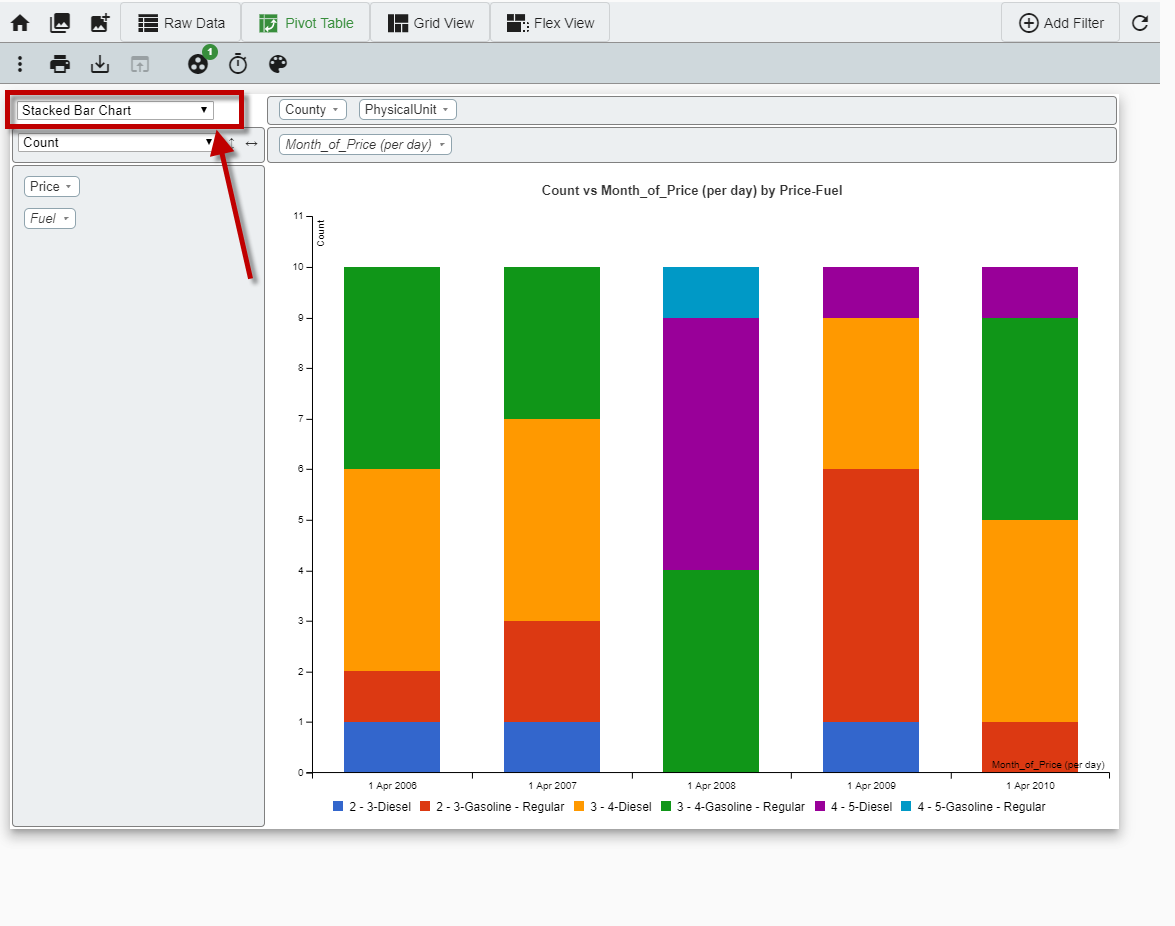Viewport: 1175px width, 926px height.
Task: Click the refresh icon in the top right
Action: tap(1139, 21)
